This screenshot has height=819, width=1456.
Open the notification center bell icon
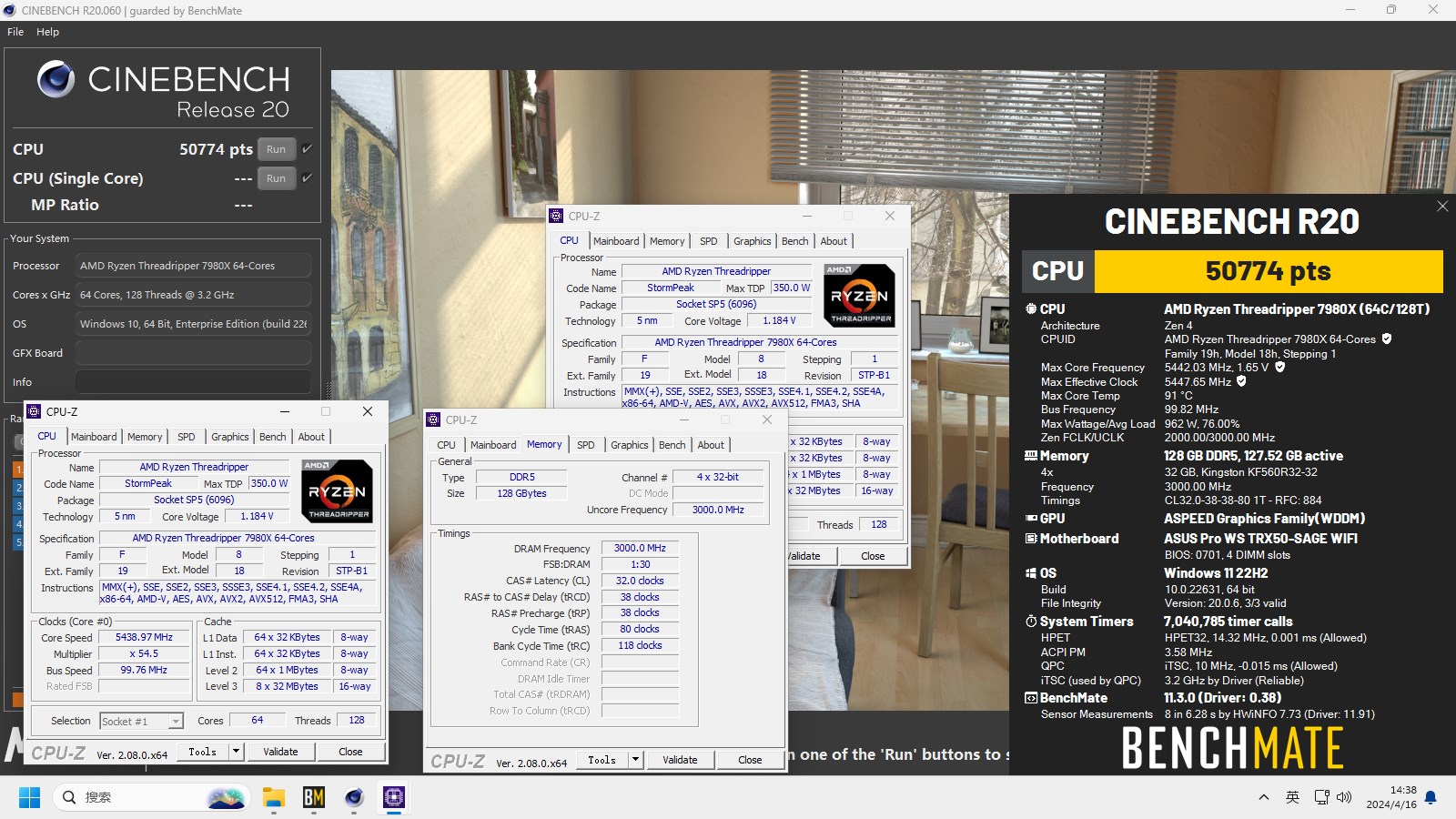click(1431, 797)
